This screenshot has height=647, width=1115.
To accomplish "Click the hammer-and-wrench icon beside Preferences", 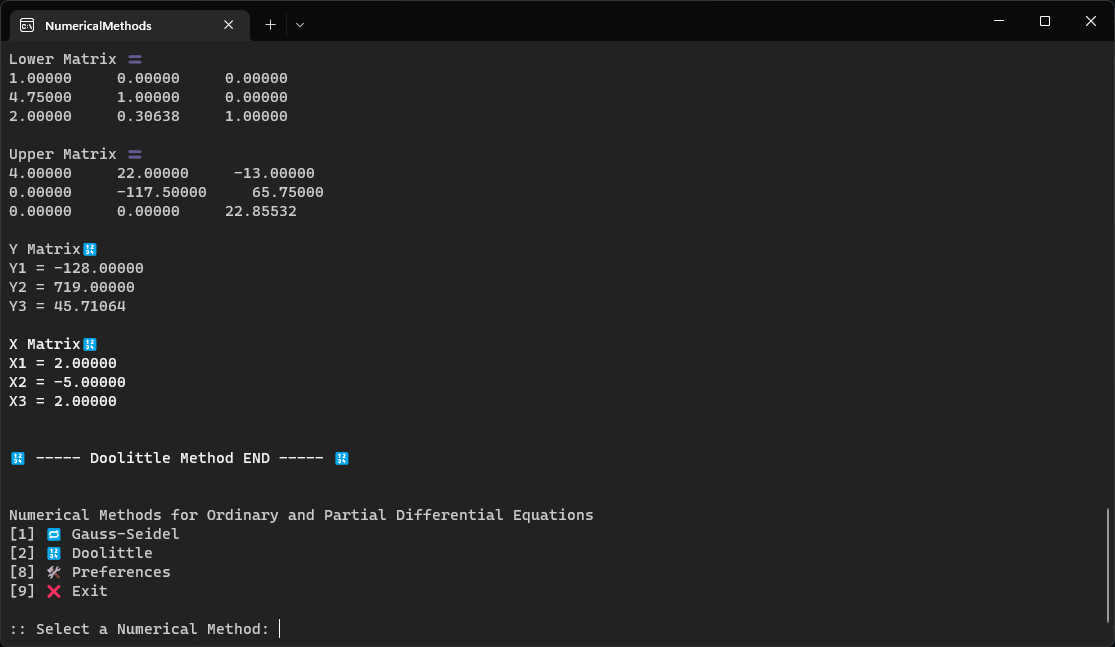I will (x=53, y=572).
